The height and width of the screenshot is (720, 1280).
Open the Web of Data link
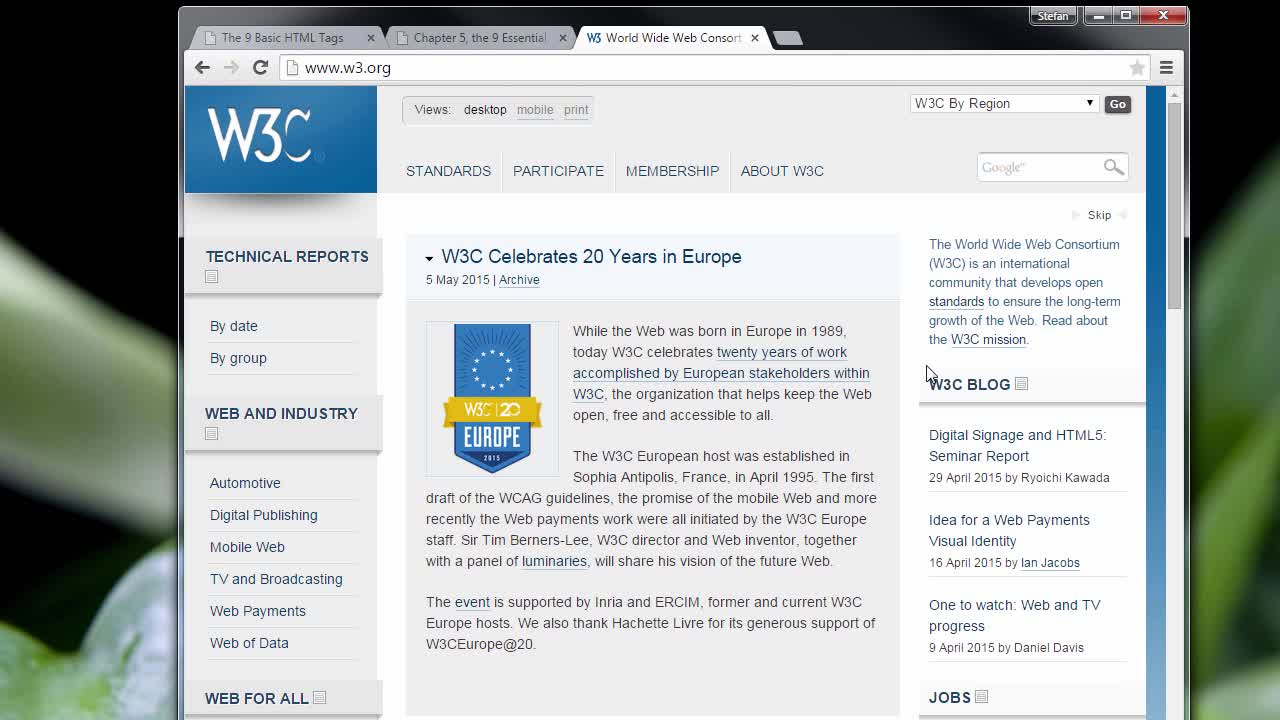click(x=249, y=643)
